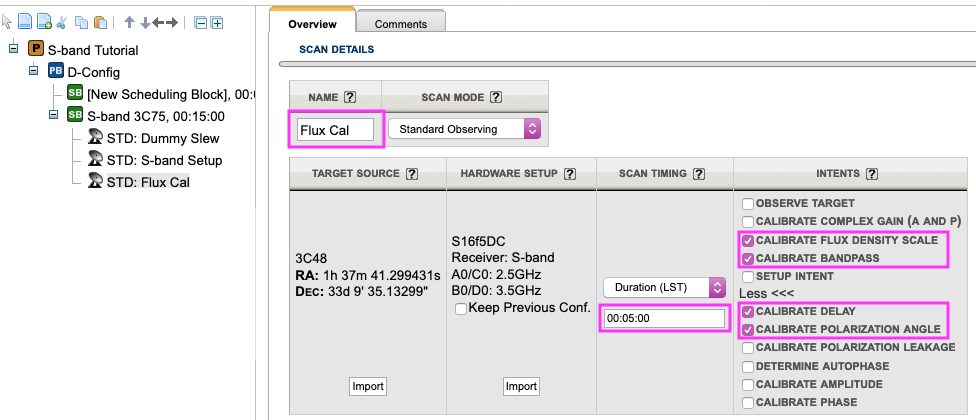Toggle the Keep Previous Conf. checkbox
Image resolution: width=976 pixels, height=420 pixels.
(461, 308)
